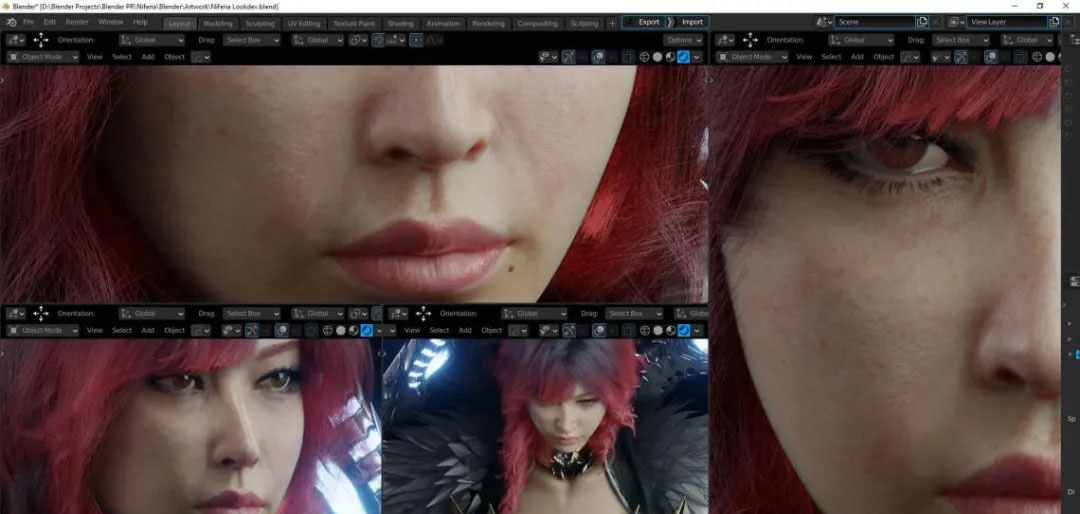The image size is (1080, 514).
Task: Toggle gizmos in bottom-left viewport
Action: tap(251, 330)
